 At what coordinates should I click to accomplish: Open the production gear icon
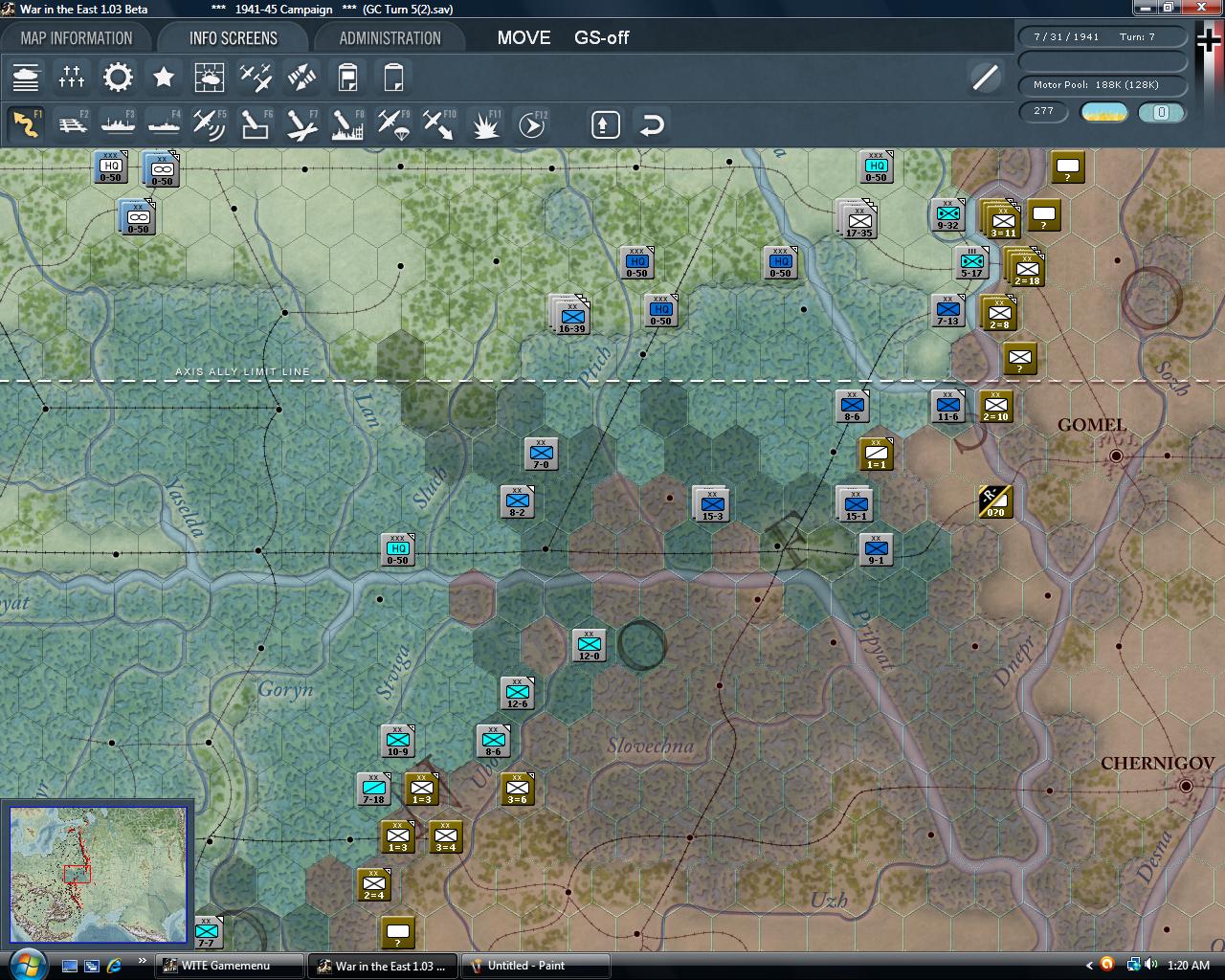pyautogui.click(x=118, y=78)
